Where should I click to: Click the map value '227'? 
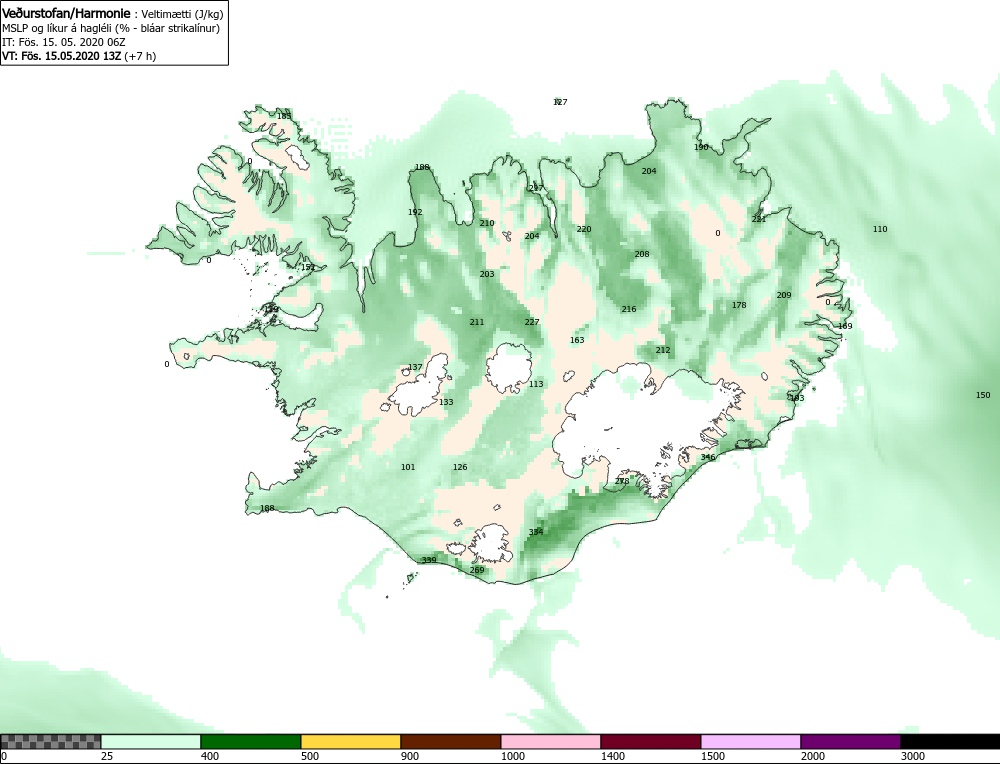[532, 322]
